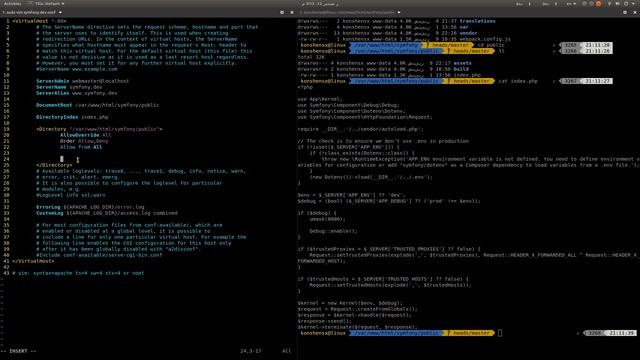Click the 'build' directory listing entry

coord(461,69)
